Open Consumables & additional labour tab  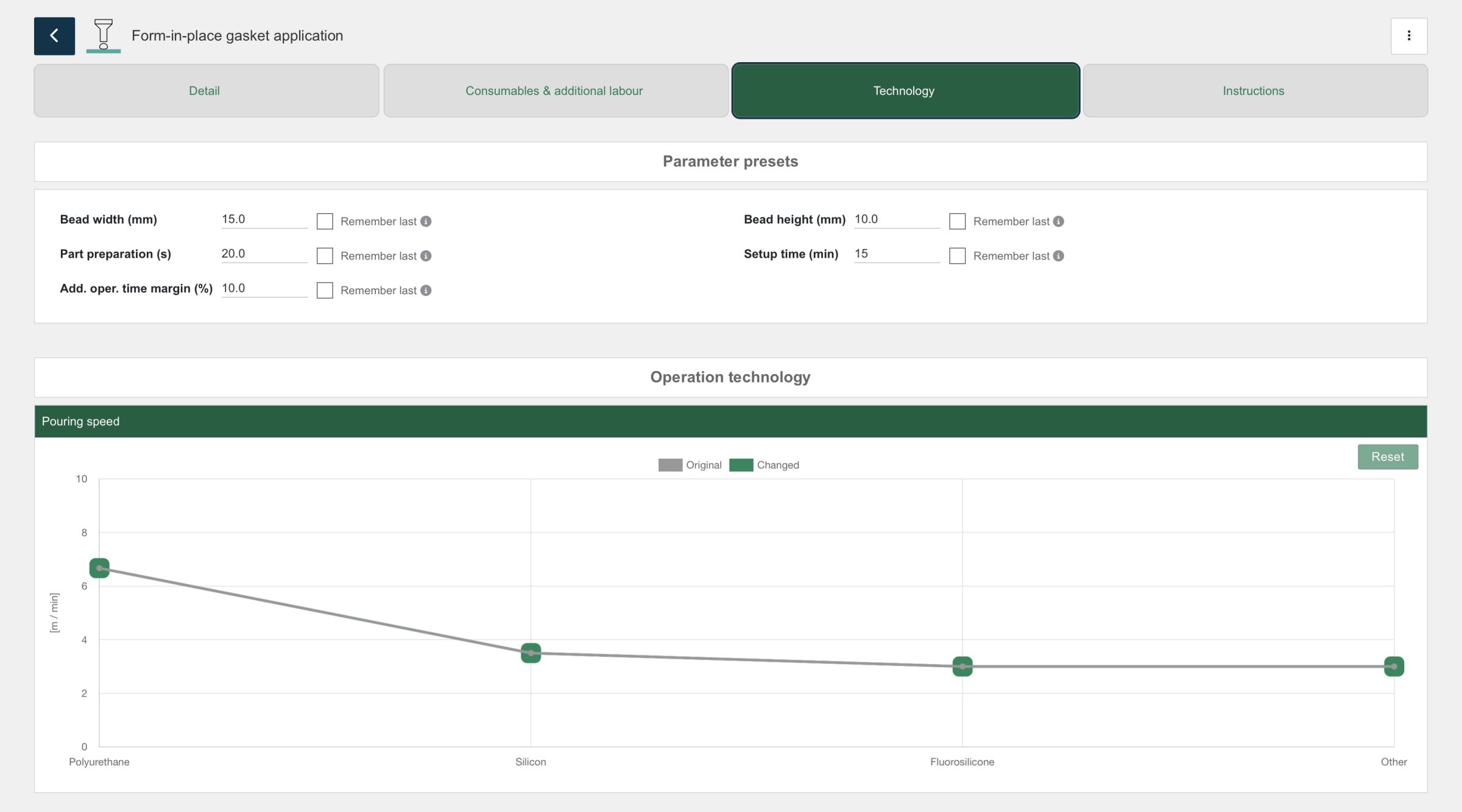pyautogui.click(x=556, y=91)
